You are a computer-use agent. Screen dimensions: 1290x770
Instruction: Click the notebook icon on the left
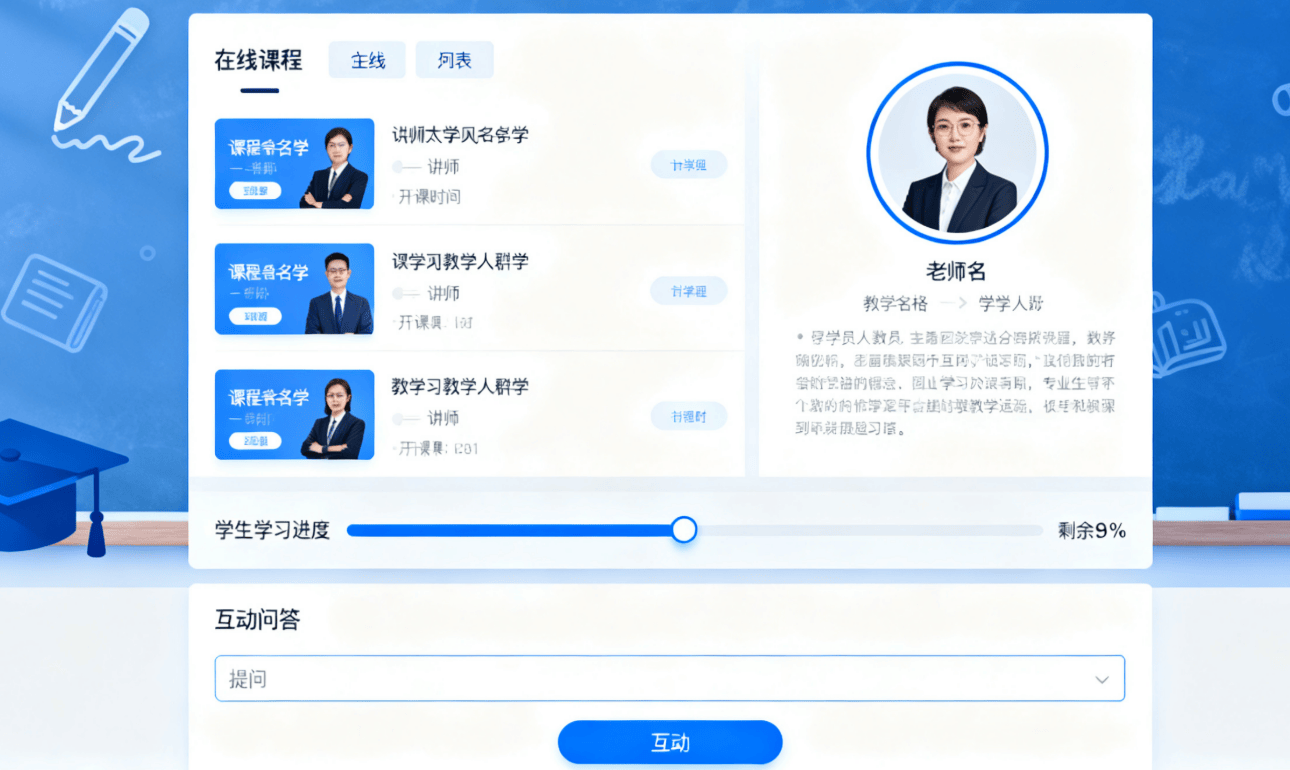point(54,302)
